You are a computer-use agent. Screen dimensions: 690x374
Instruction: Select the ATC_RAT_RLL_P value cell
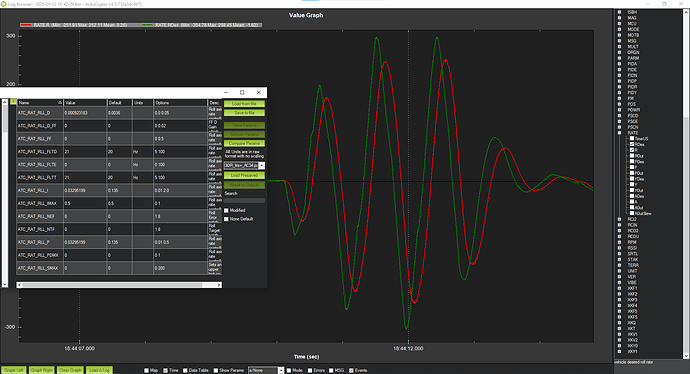point(85,242)
